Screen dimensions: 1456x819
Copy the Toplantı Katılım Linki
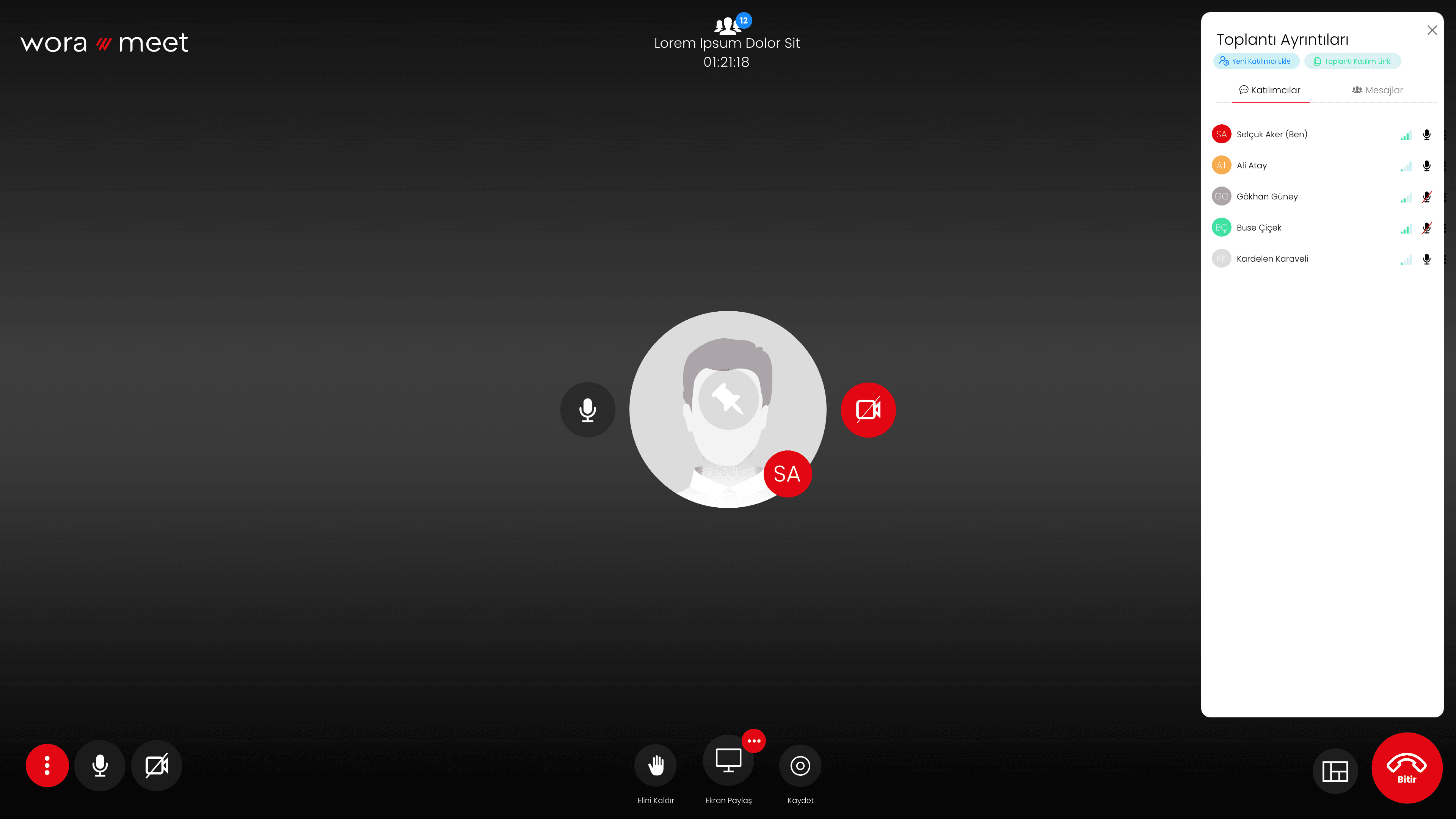click(x=1352, y=61)
